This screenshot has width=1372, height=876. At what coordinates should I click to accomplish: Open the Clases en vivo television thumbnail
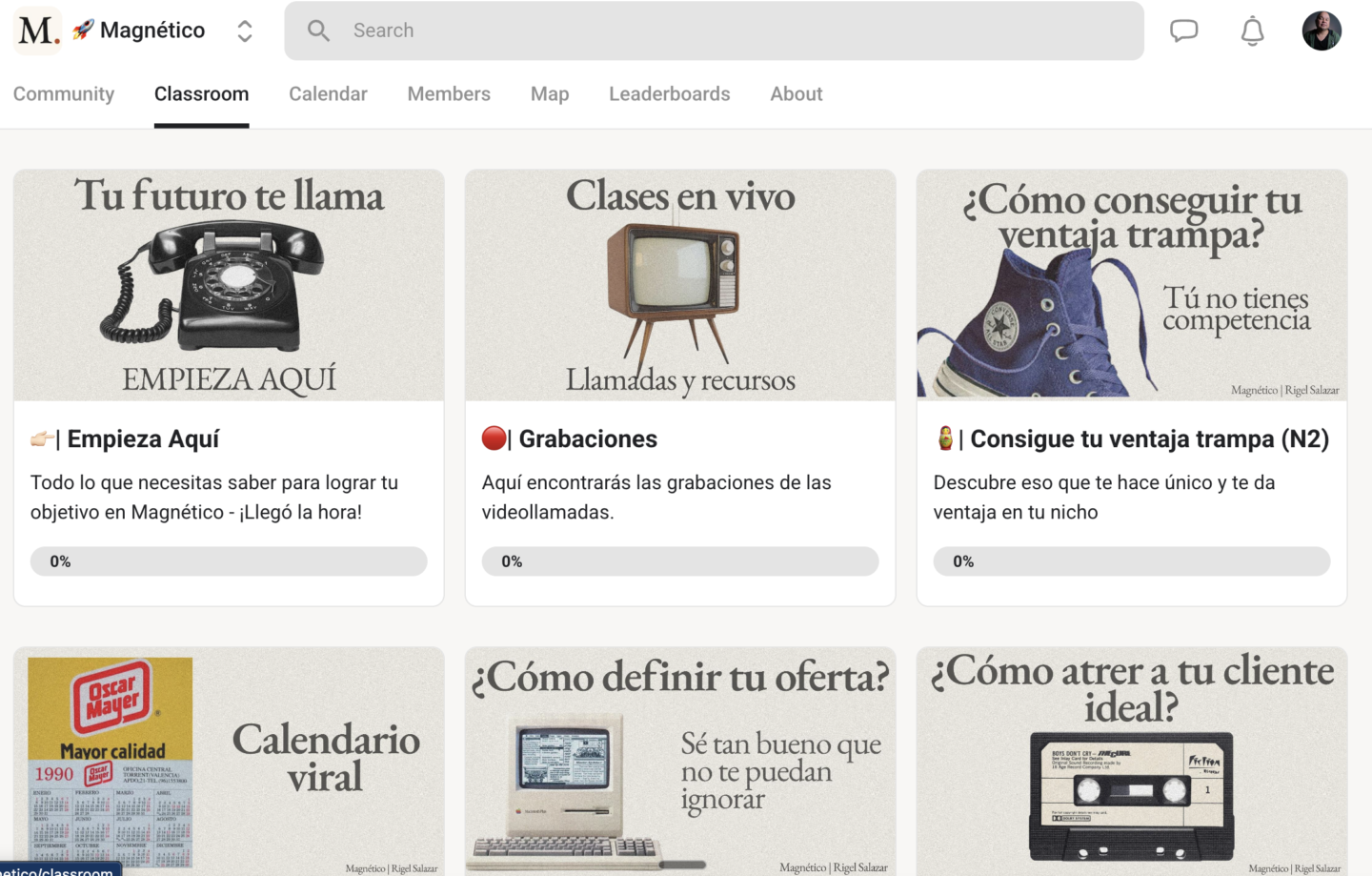click(680, 285)
